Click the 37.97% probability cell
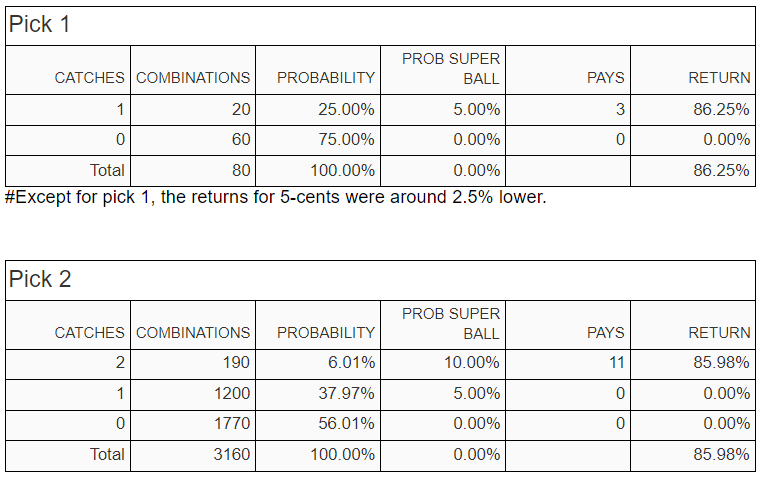This screenshot has width=766, height=481. click(318, 395)
